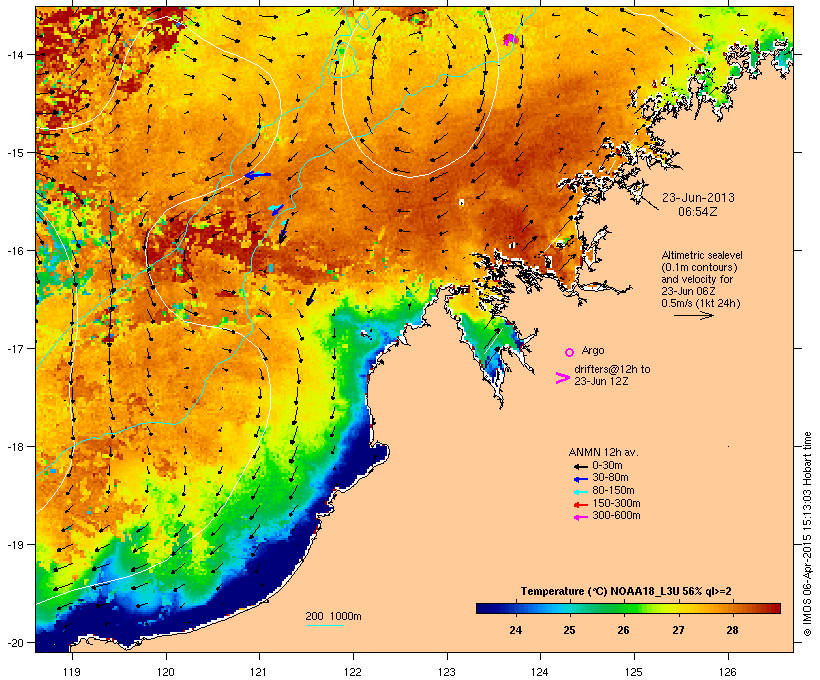
Task: Click the longitude axis label 123
Action: (x=447, y=672)
